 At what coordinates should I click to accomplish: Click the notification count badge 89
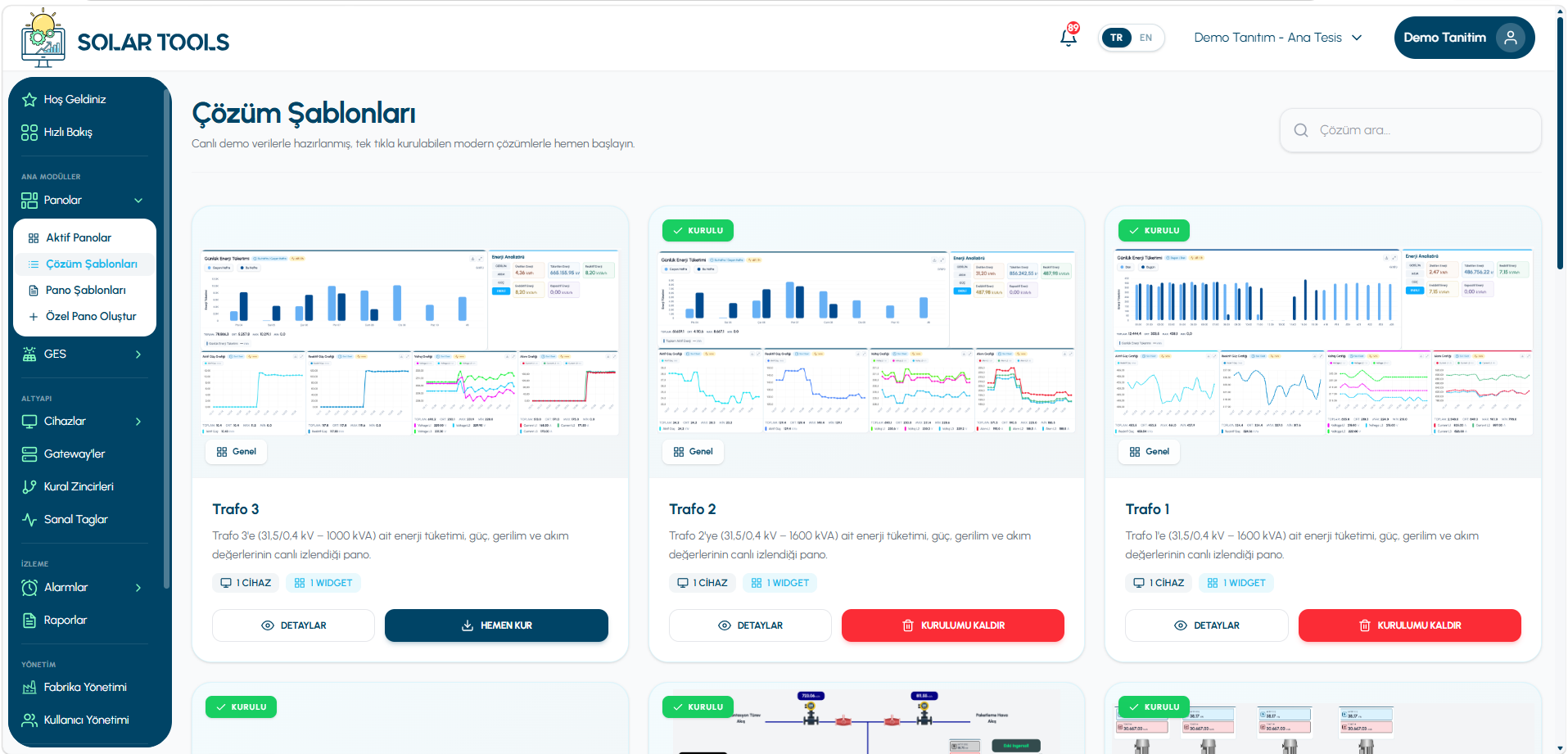click(x=1073, y=28)
